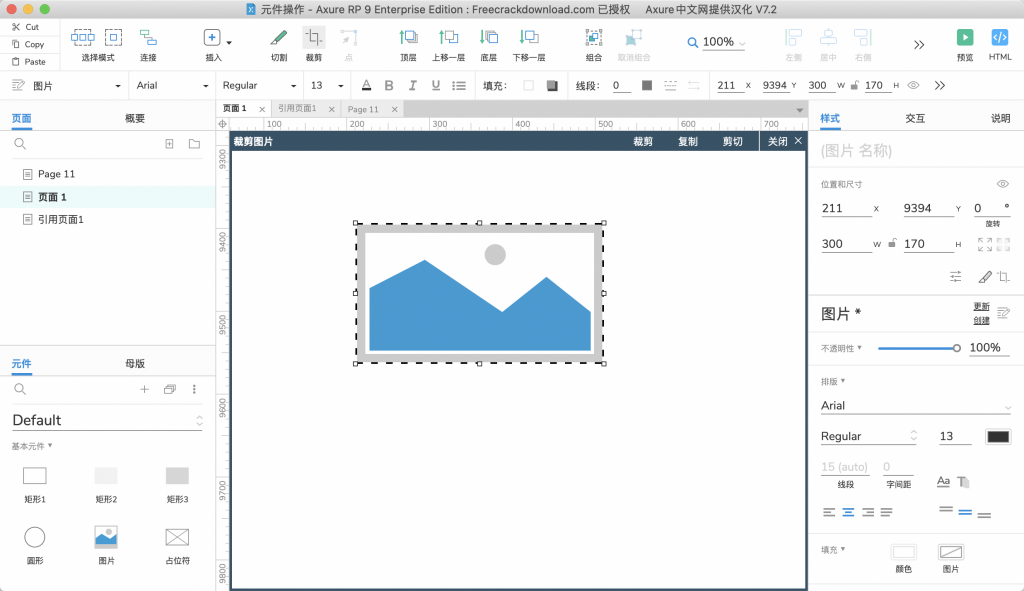Switch to the 交互 (Interactions) tab
The height and width of the screenshot is (591, 1024).
[914, 118]
